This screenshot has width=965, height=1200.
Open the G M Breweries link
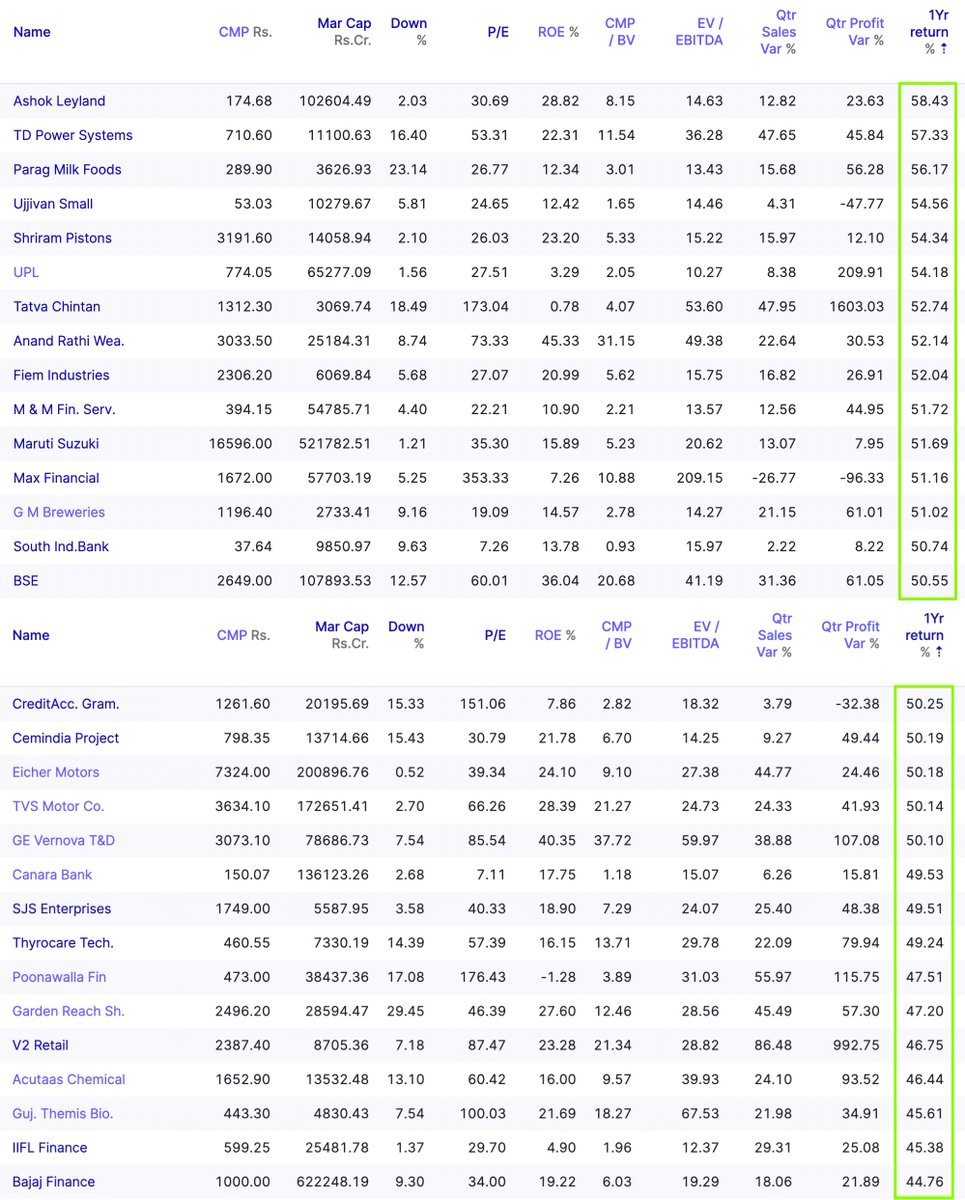click(59, 512)
